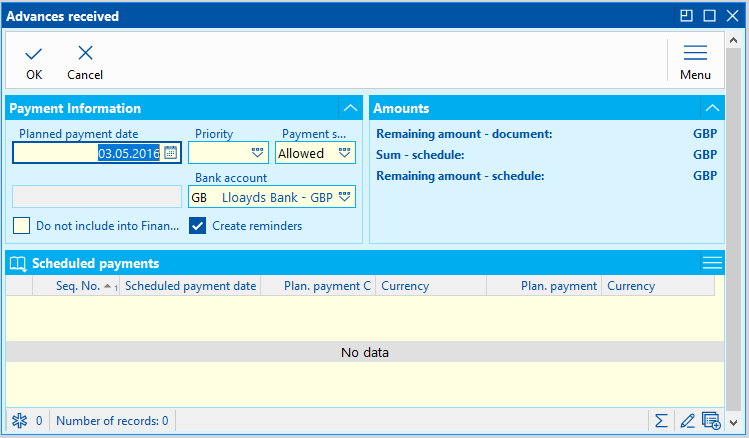Click Remaining amount - document label
This screenshot has height=438, width=749.
(x=464, y=134)
